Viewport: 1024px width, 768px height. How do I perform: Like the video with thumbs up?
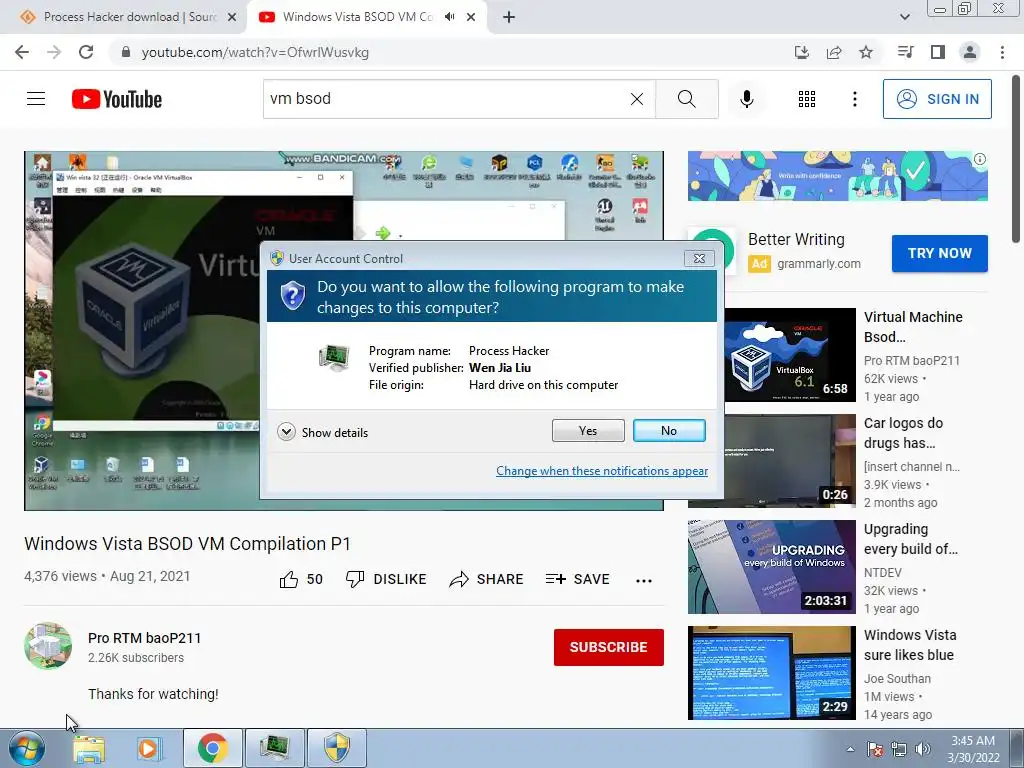coord(300,579)
